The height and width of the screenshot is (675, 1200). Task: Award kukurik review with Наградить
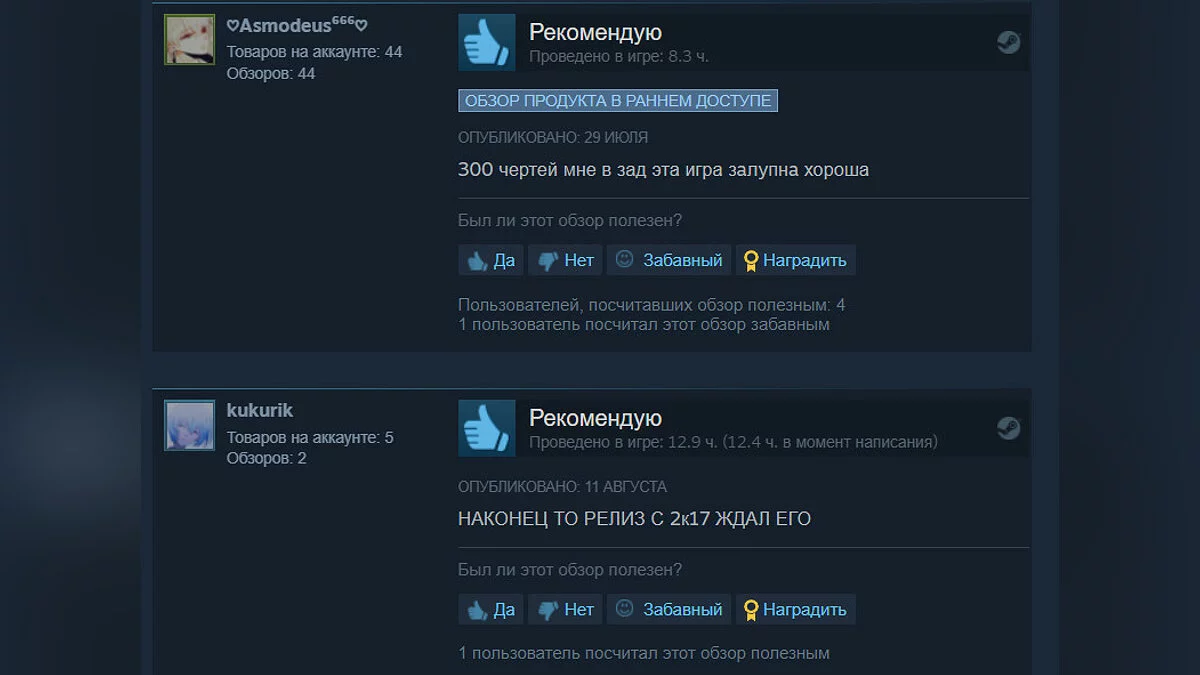pos(796,609)
